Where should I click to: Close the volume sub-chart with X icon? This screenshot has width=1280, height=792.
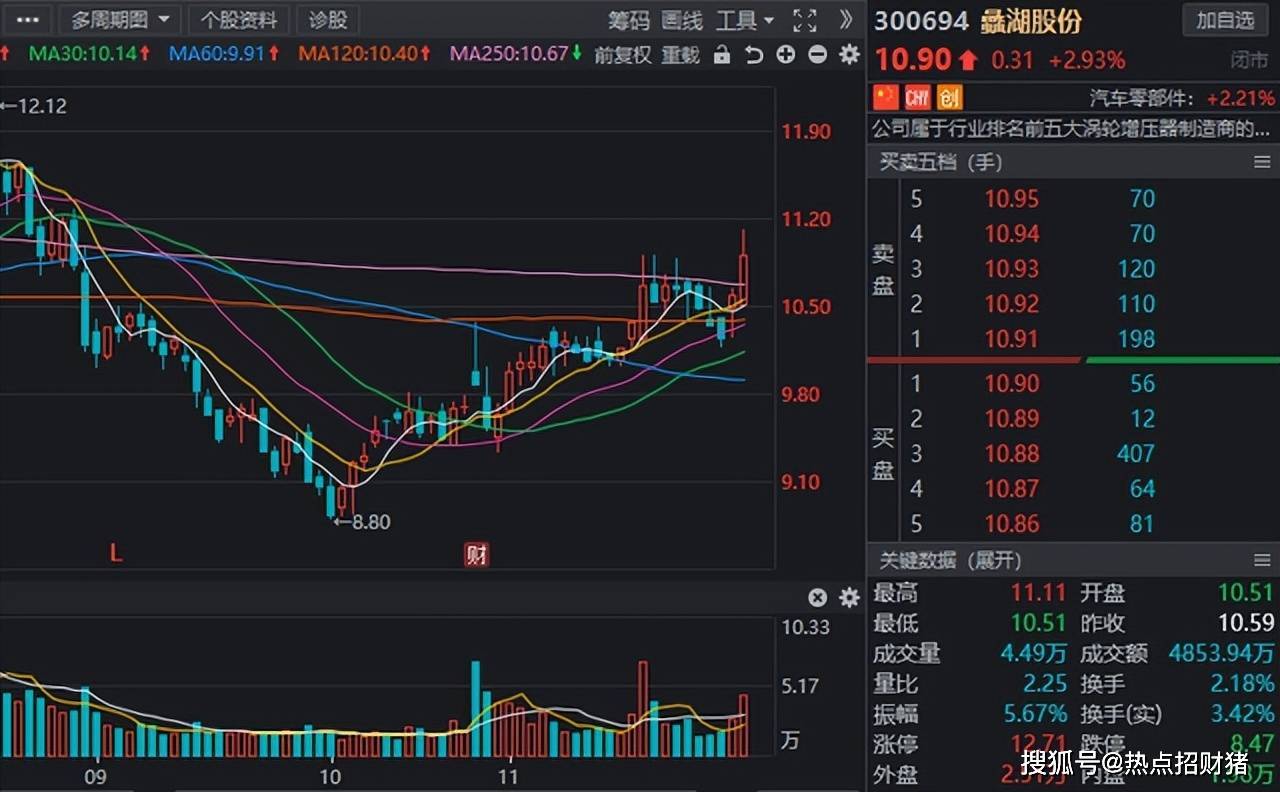(818, 598)
